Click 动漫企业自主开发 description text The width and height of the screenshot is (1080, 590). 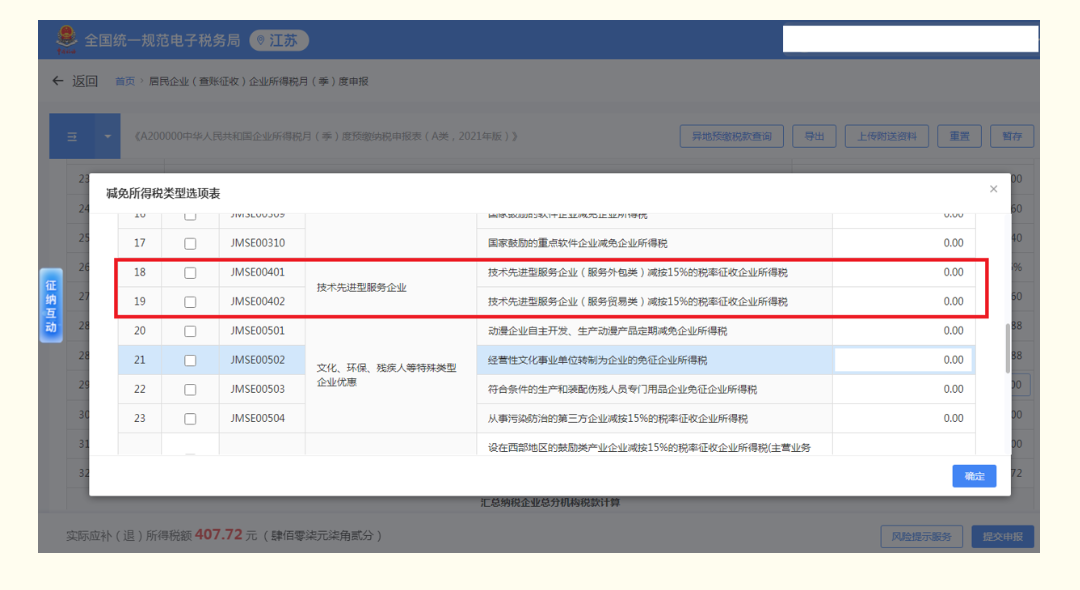click(x=608, y=331)
